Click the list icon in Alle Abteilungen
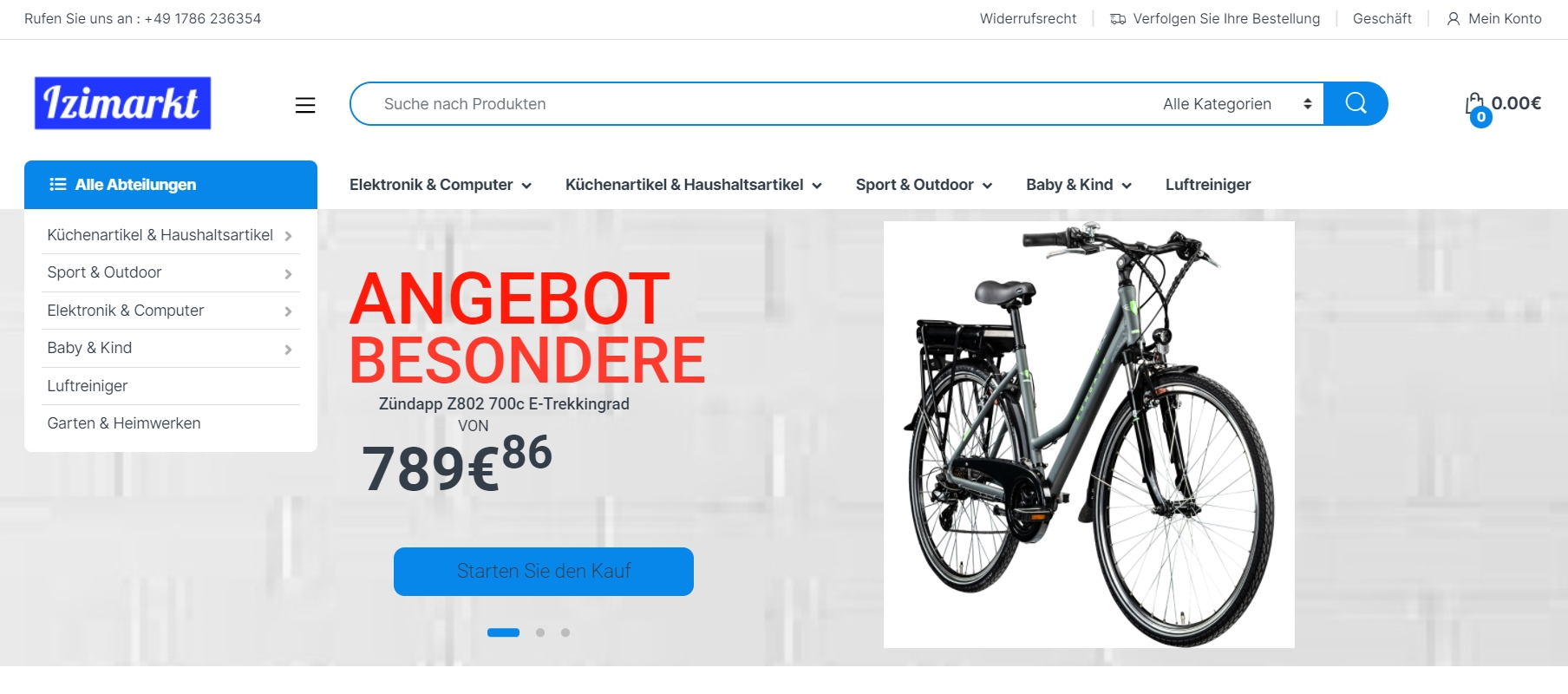The image size is (1568, 694). coord(58,184)
